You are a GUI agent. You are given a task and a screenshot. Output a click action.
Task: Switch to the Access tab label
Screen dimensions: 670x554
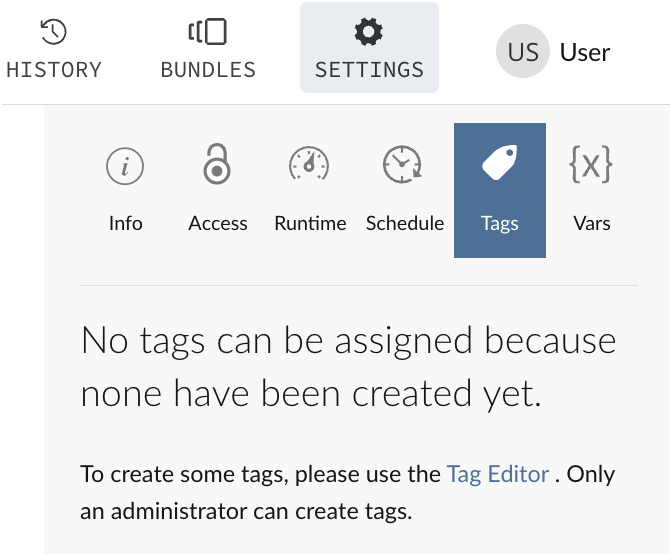coord(217,223)
